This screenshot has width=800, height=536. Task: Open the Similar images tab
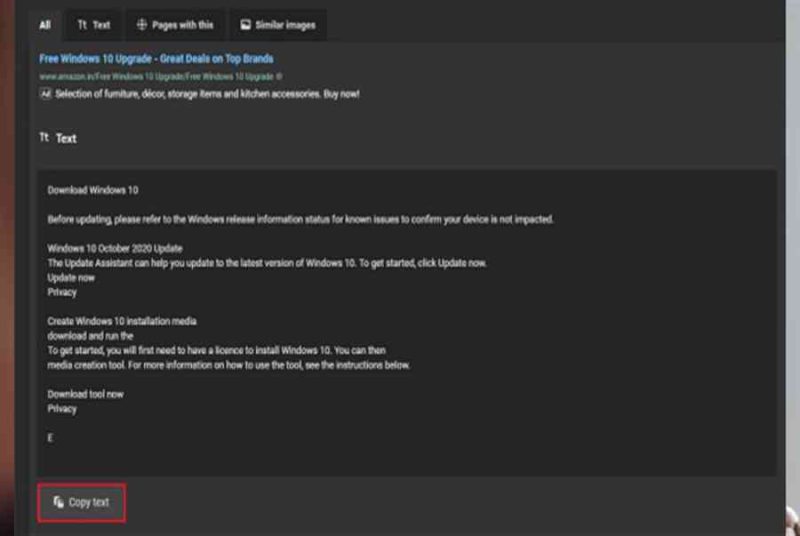click(x=278, y=25)
